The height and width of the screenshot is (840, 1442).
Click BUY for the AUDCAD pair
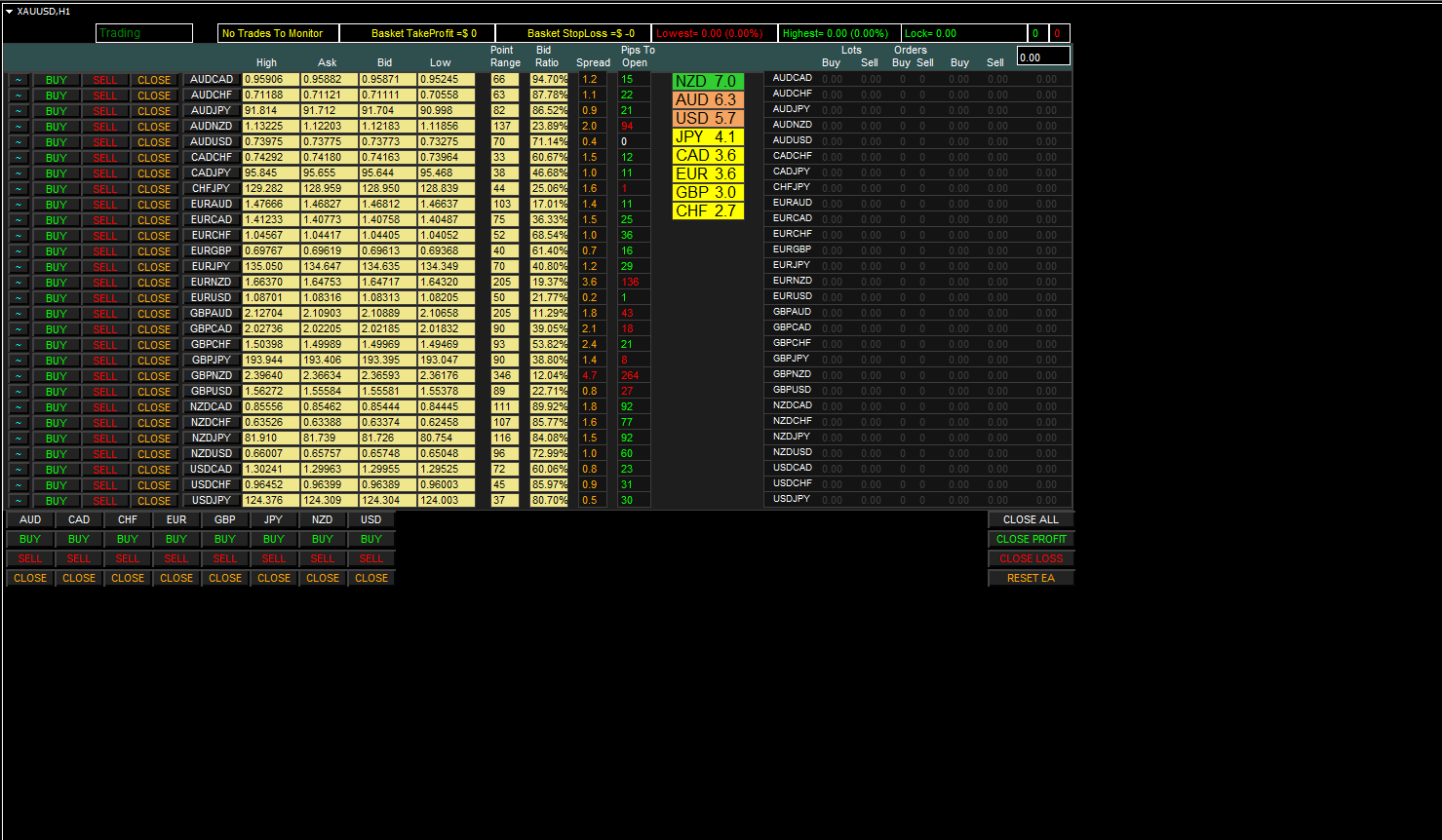tap(57, 80)
